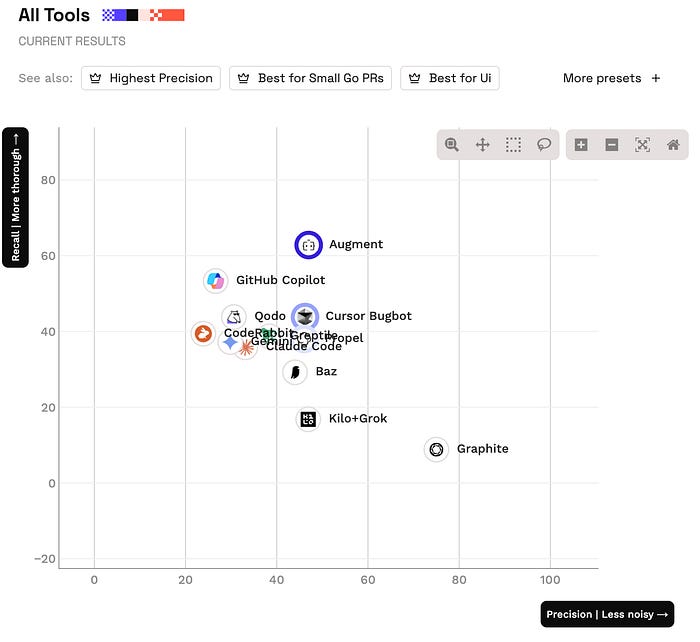
Task: Click the CURRENT RESULTS subtitle
Action: [x=72, y=41]
